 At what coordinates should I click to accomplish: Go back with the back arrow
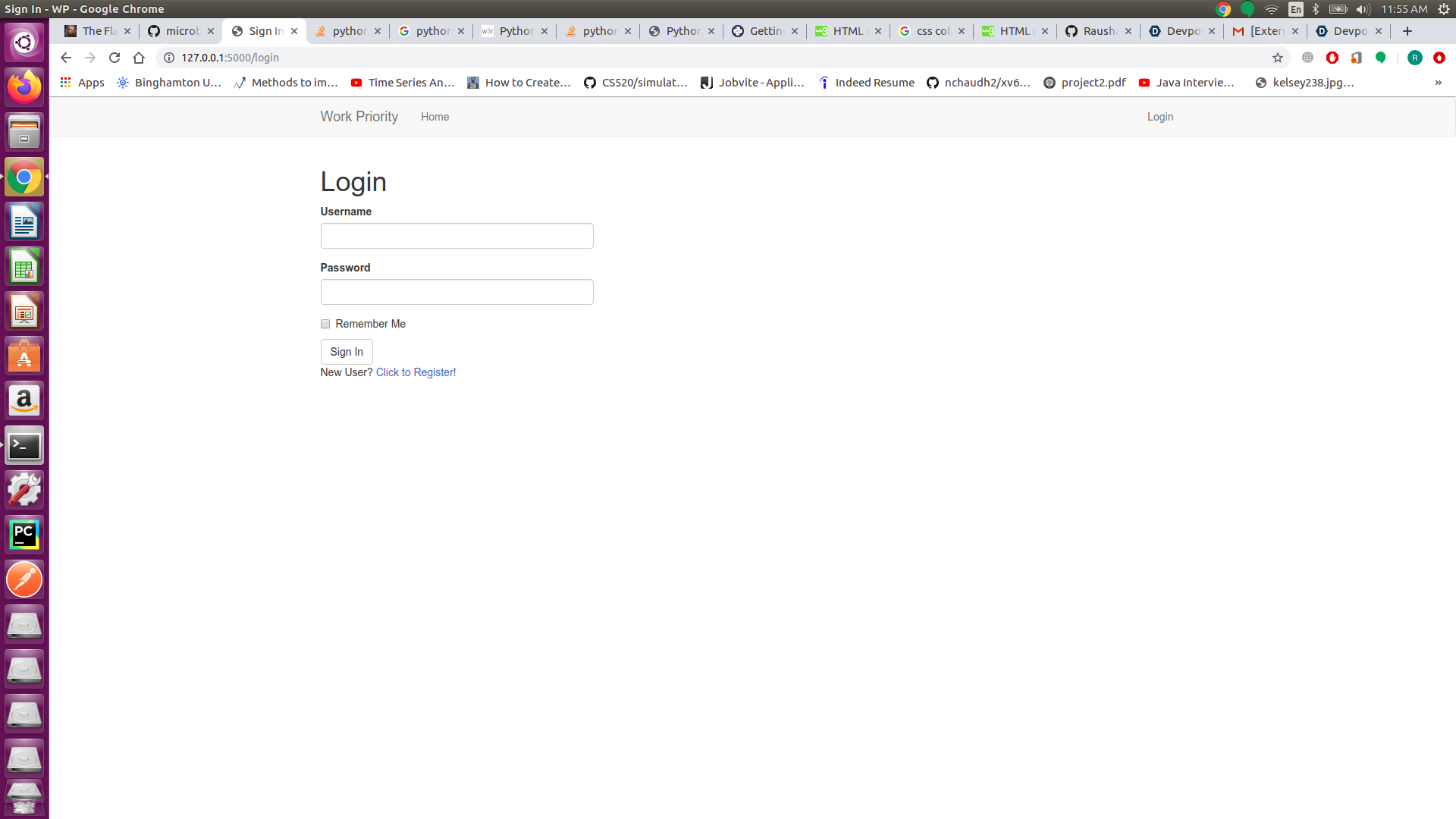coord(66,58)
